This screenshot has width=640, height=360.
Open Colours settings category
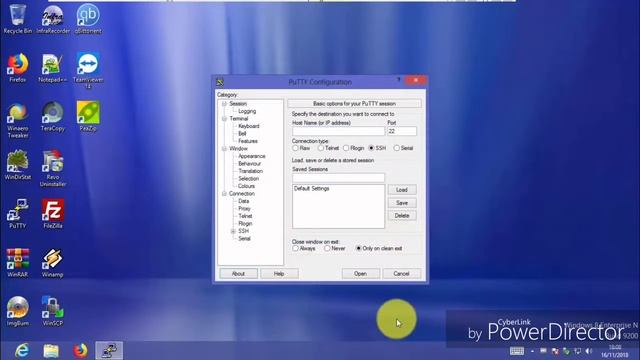[x=246, y=186]
